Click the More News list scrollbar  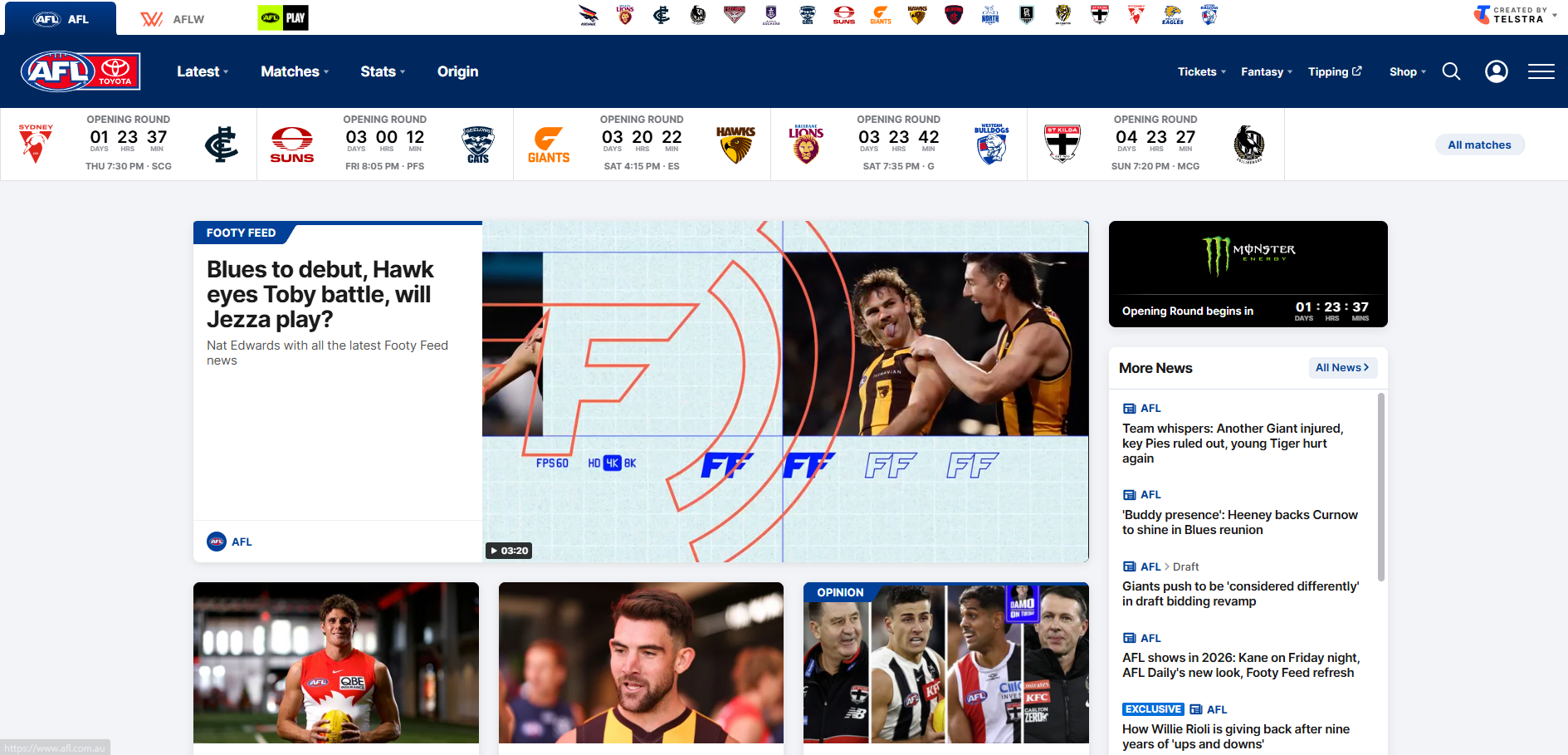coord(1381,487)
